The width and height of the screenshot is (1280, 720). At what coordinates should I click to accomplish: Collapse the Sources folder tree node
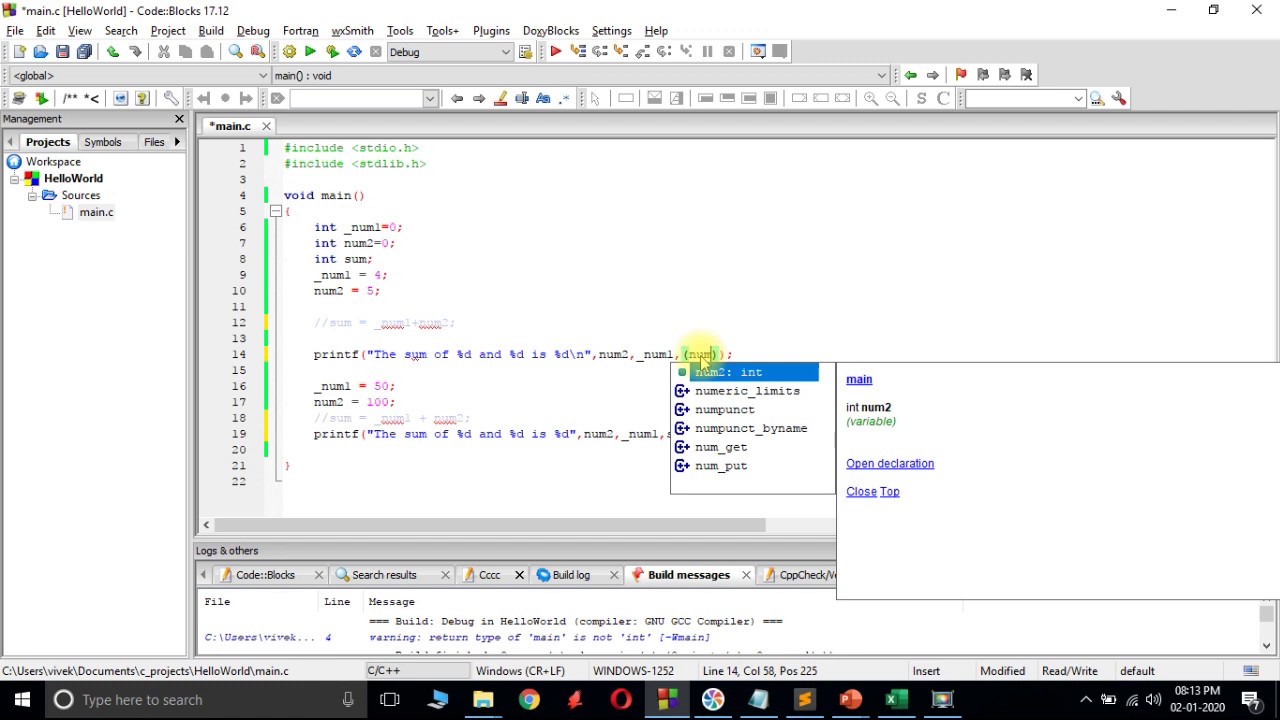(32, 196)
